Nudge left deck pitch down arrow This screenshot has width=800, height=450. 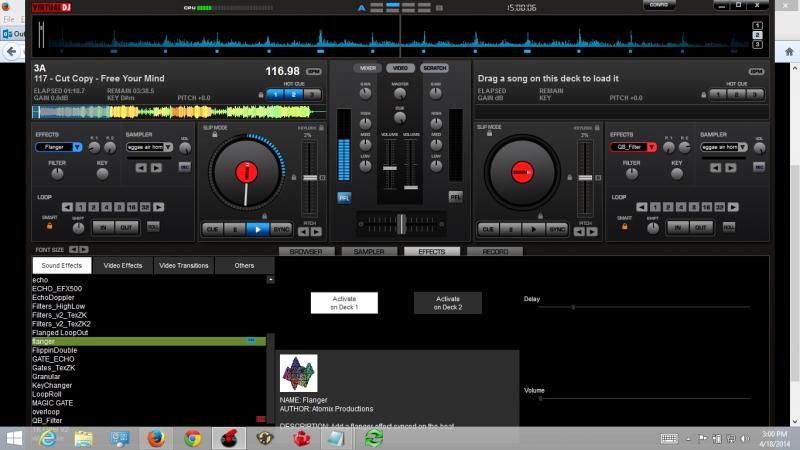[x=304, y=232]
